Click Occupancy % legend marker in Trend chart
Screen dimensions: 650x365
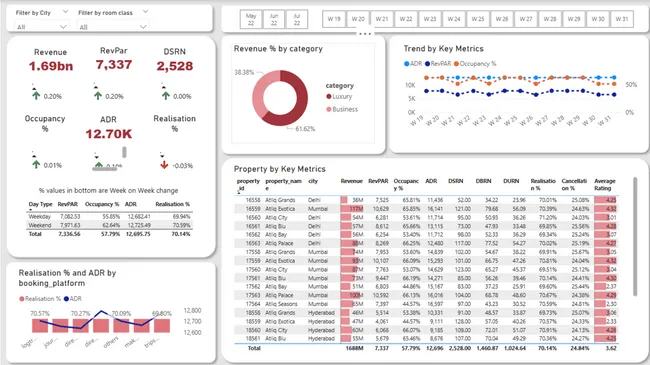tap(456, 63)
